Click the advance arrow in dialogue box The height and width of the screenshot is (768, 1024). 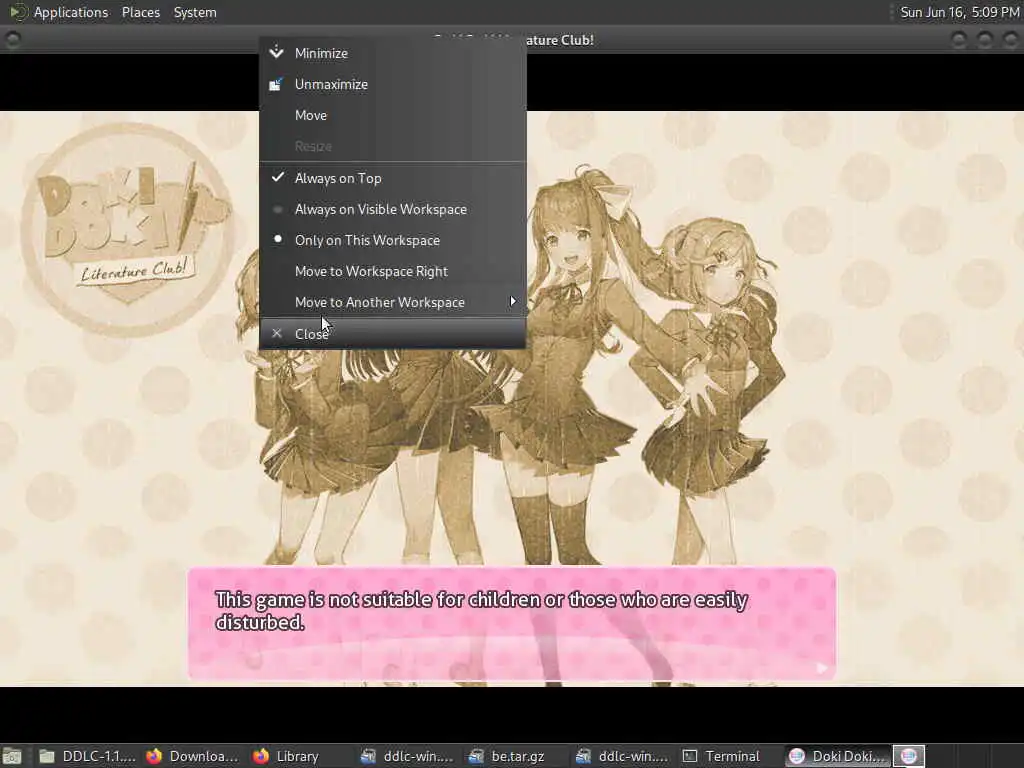[821, 667]
